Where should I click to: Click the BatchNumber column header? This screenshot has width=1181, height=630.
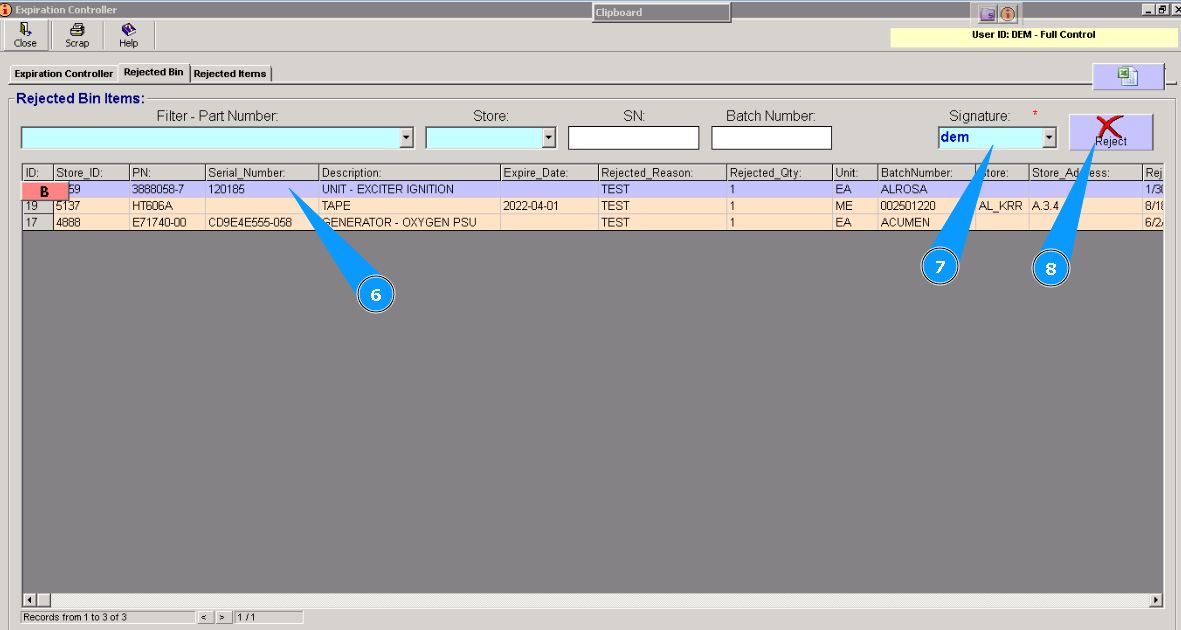click(x=926, y=173)
